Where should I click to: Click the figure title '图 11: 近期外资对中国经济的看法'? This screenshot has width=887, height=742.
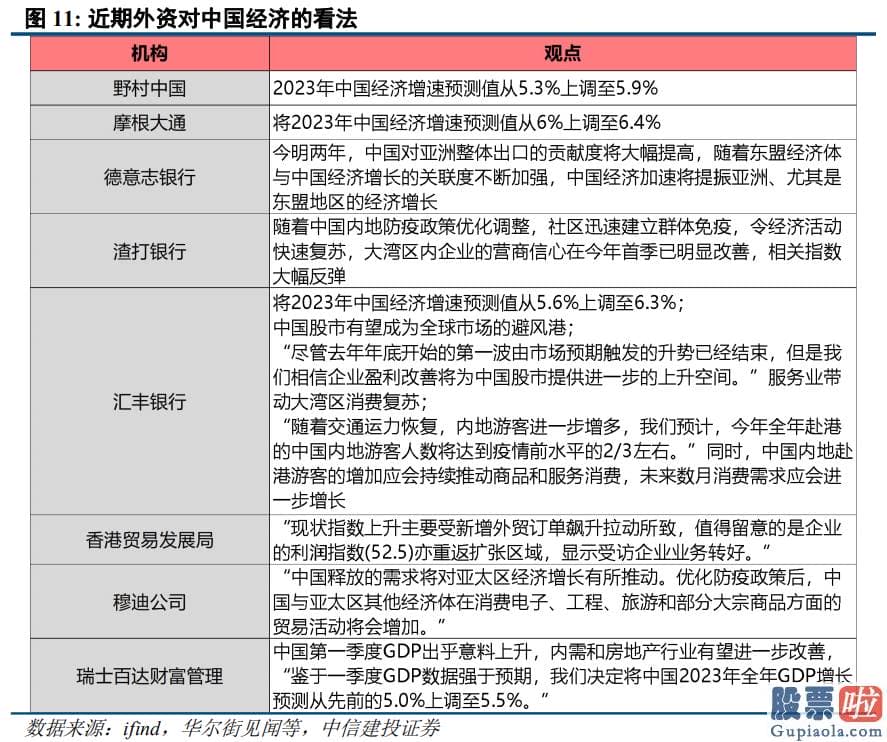point(191,18)
